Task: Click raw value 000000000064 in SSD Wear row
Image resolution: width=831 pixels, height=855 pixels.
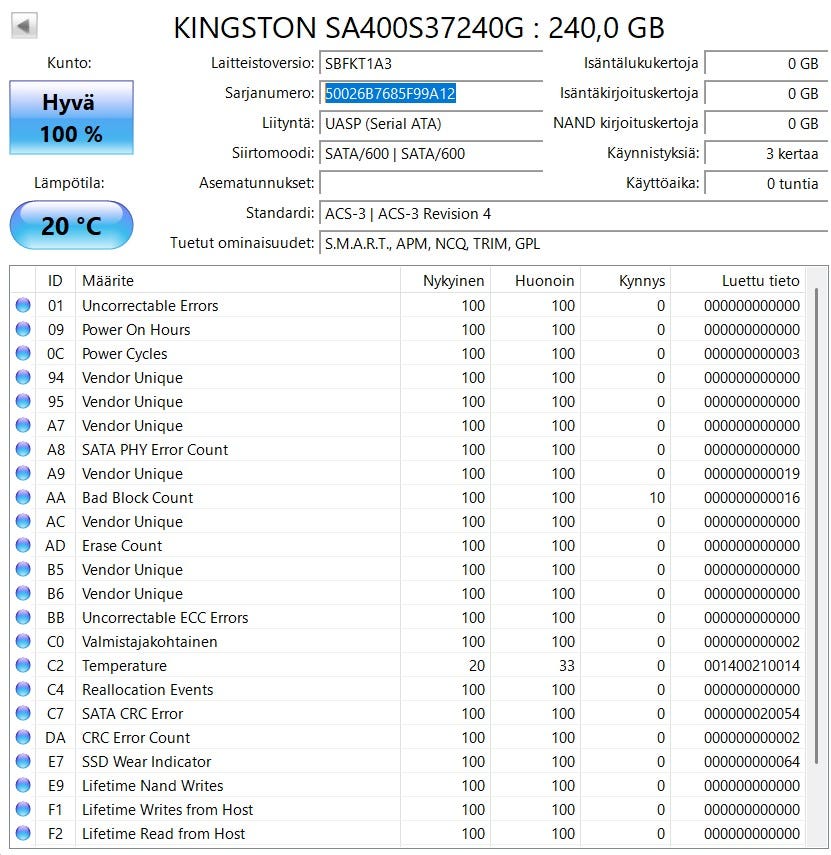Action: [x=751, y=761]
